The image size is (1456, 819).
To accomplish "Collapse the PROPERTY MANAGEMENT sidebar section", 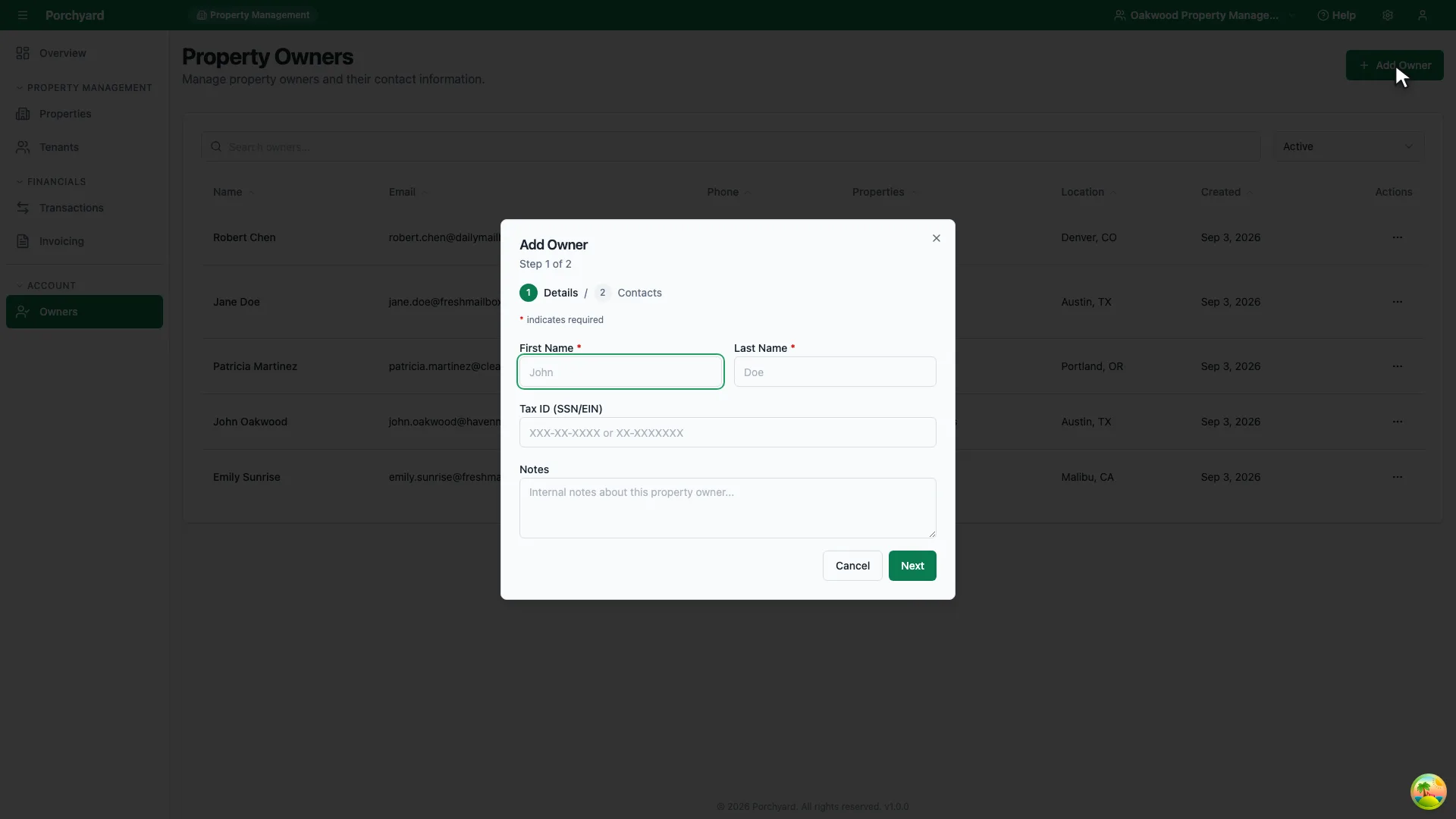I will 84,88.
